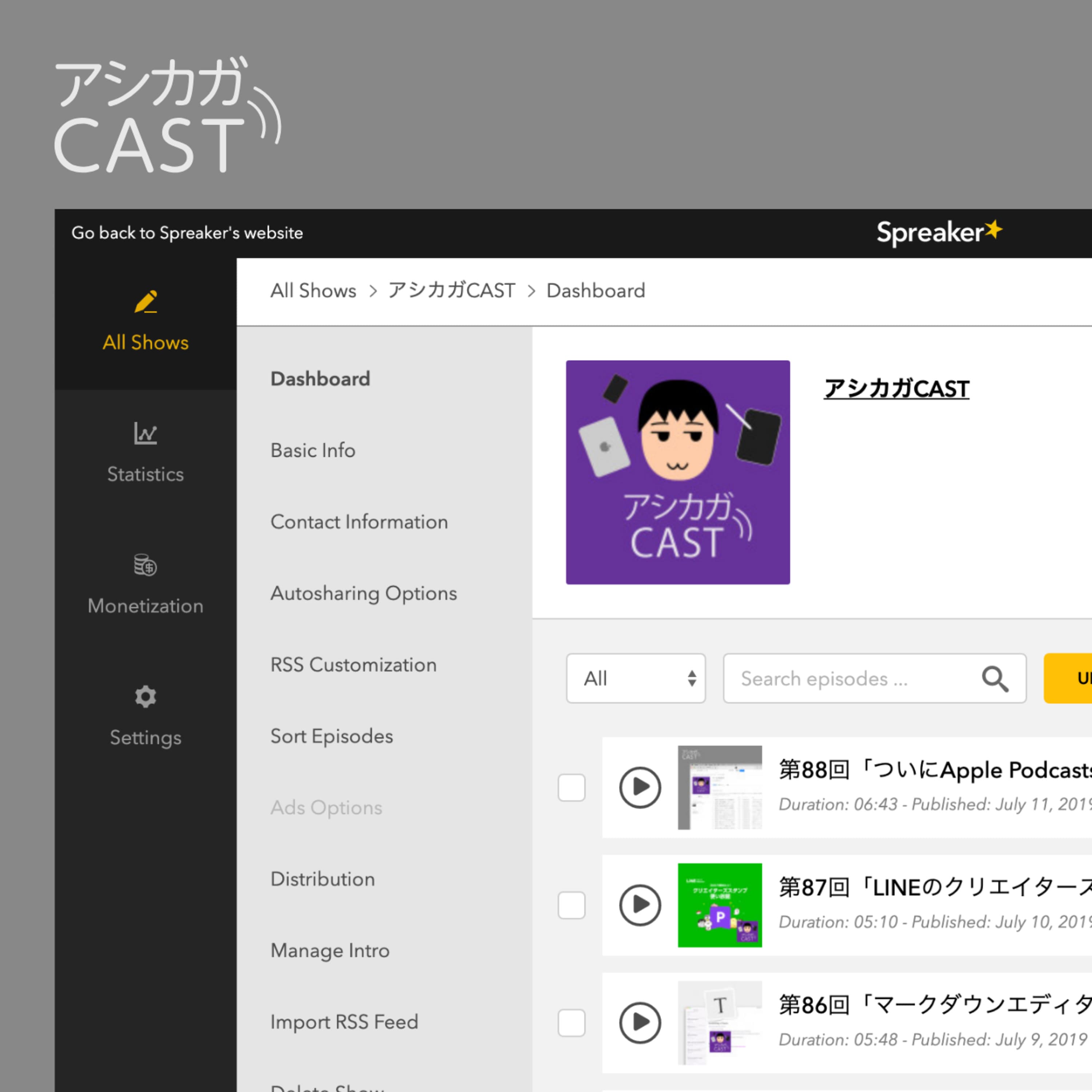This screenshot has height=1092, width=1092.
Task: Click the green 第87回 episode thumbnail
Action: [720, 905]
